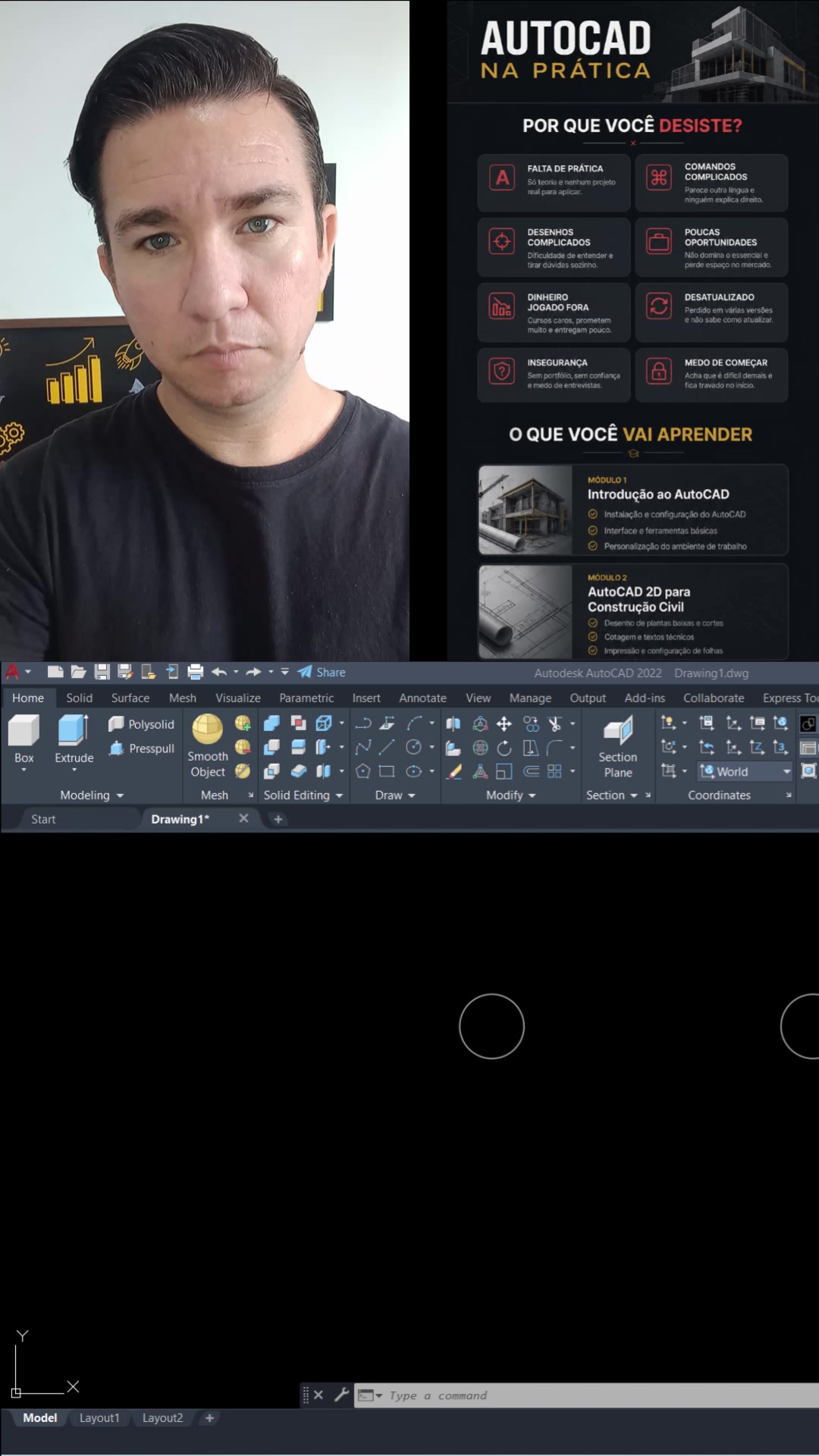The height and width of the screenshot is (1456, 819).
Task: Expand the Draw panel
Action: click(395, 795)
